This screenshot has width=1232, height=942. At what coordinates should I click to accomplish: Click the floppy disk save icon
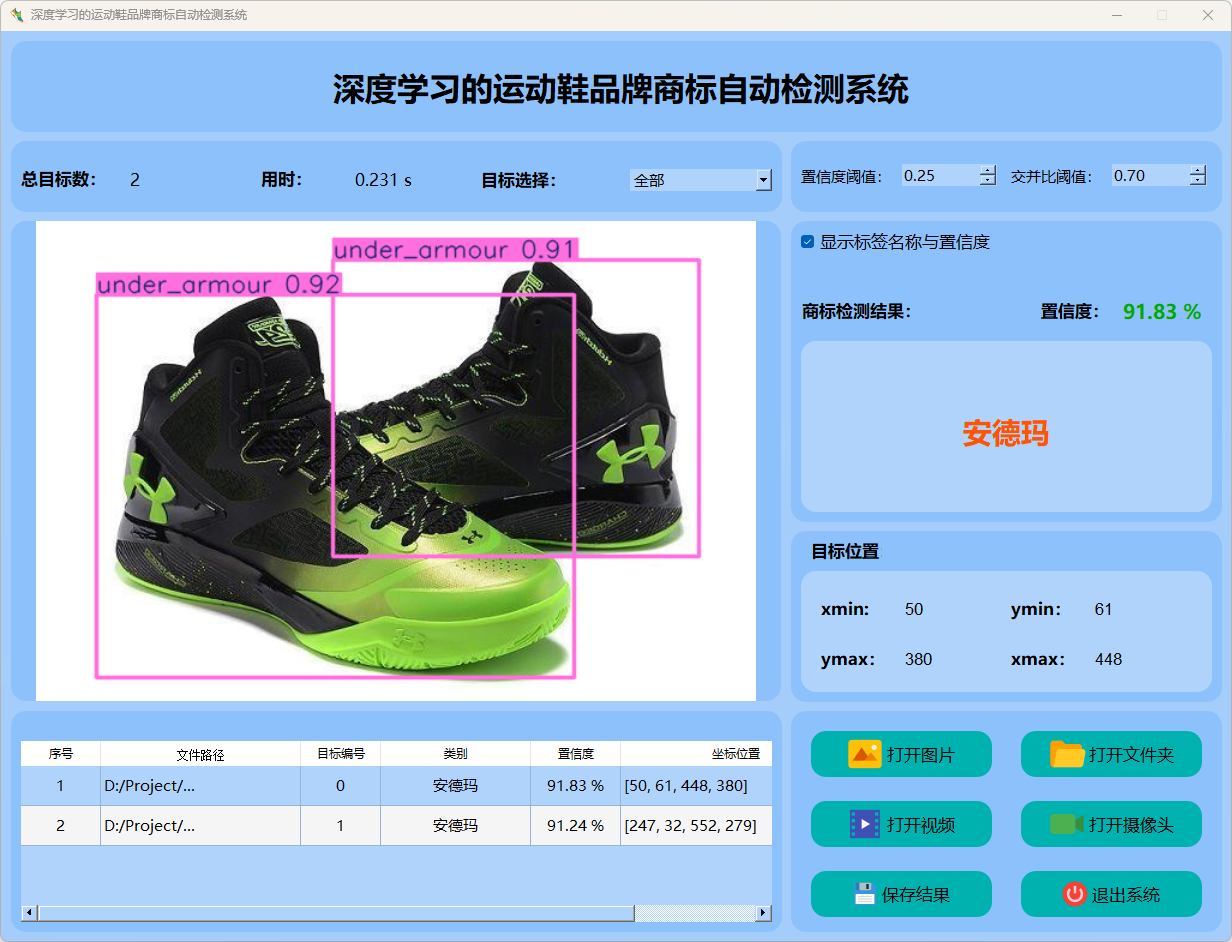coord(865,894)
